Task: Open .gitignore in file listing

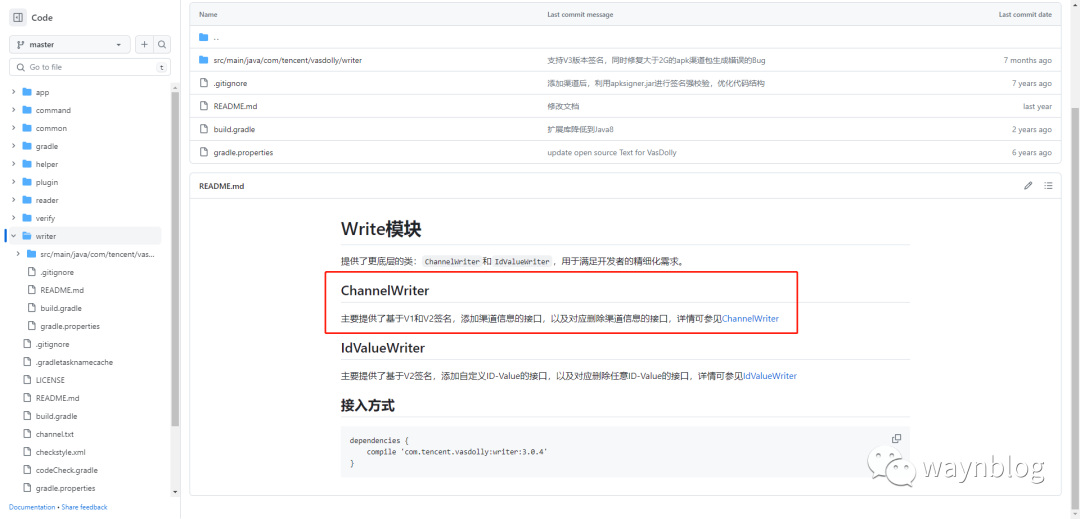Action: click(230, 83)
